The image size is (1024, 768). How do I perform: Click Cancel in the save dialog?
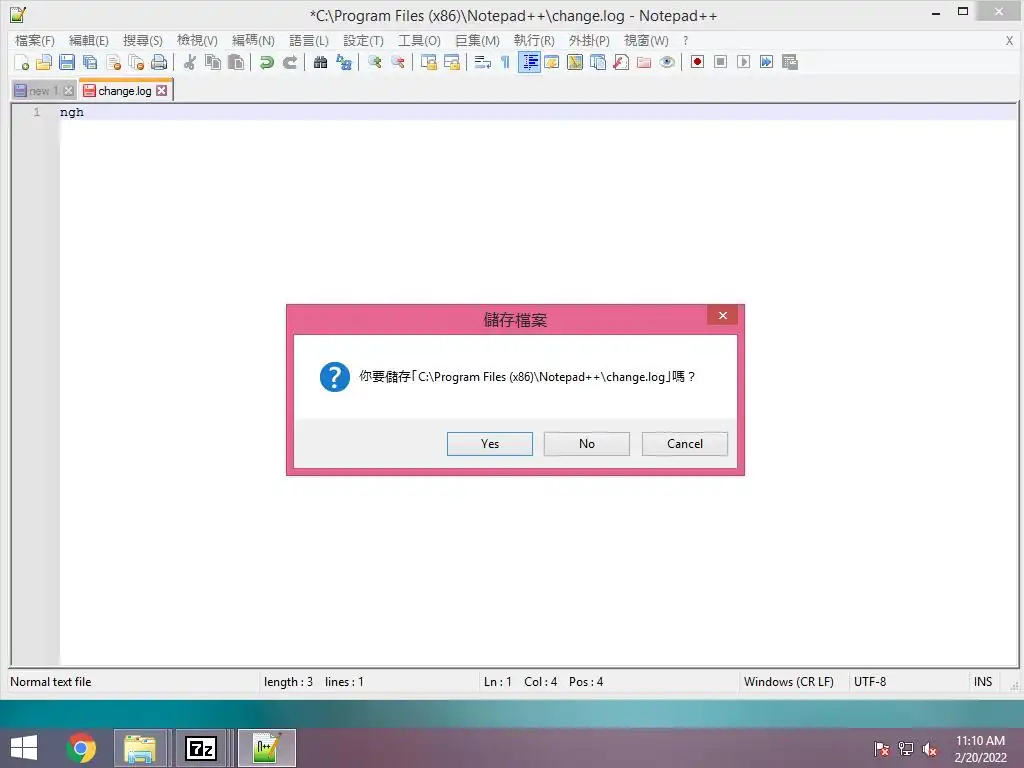click(684, 444)
